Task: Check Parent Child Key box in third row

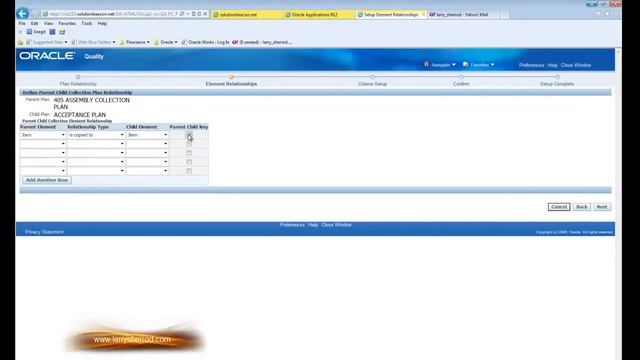Action: click(x=189, y=153)
